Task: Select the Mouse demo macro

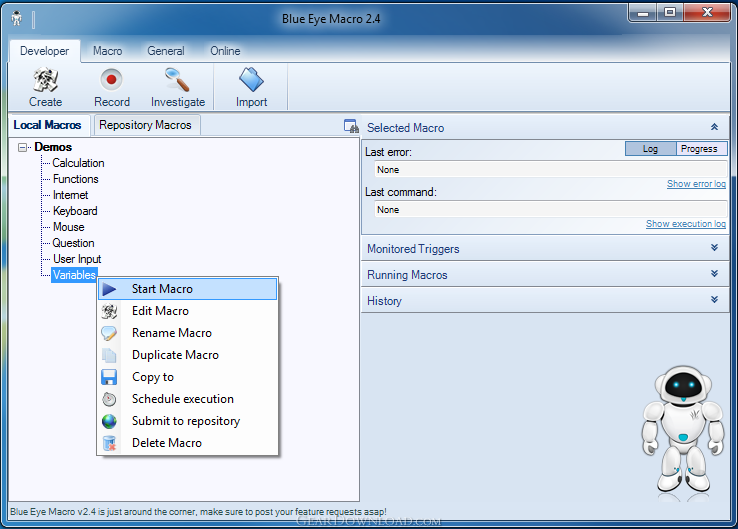Action: click(69, 227)
